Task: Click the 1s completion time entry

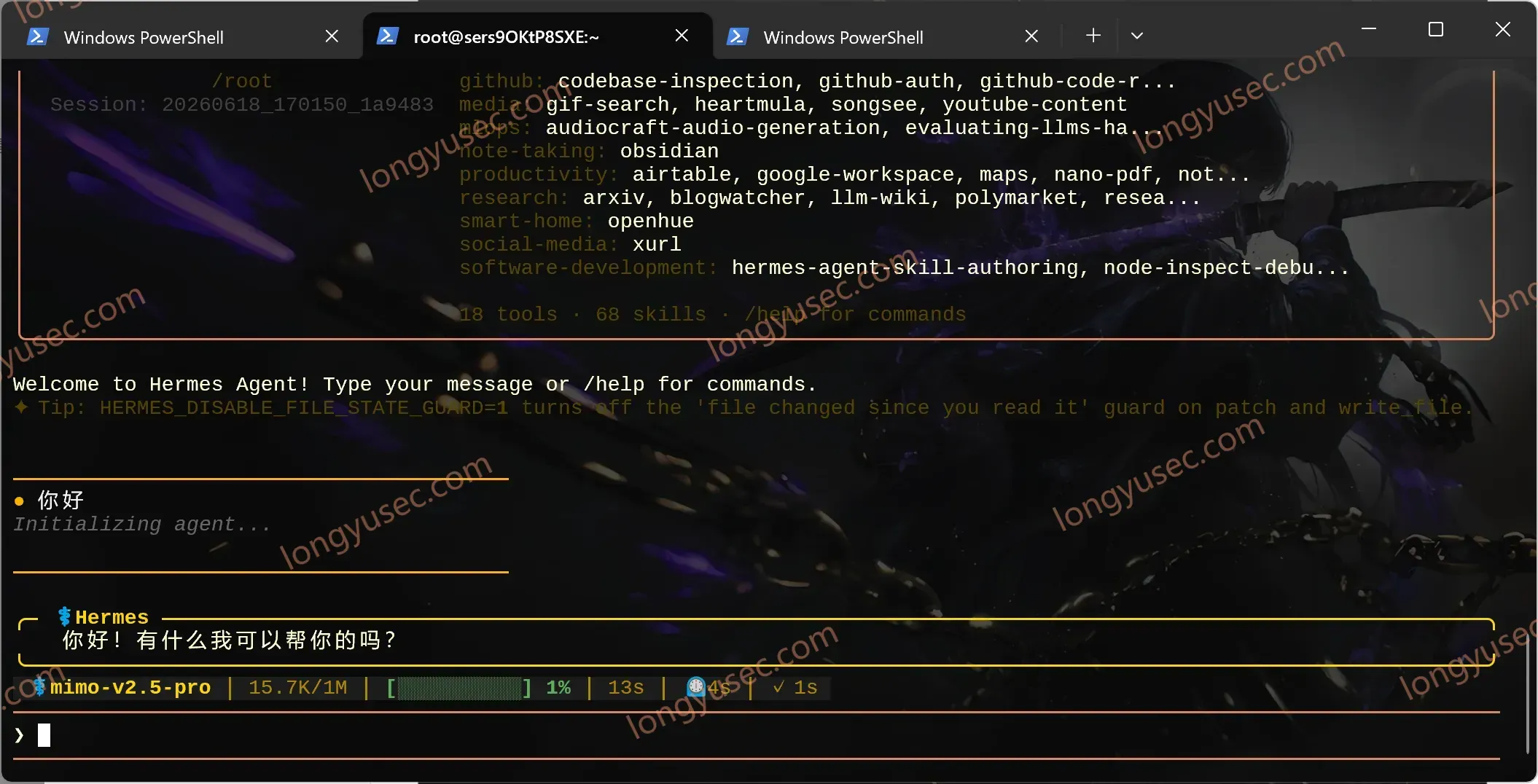Action: tap(805, 687)
